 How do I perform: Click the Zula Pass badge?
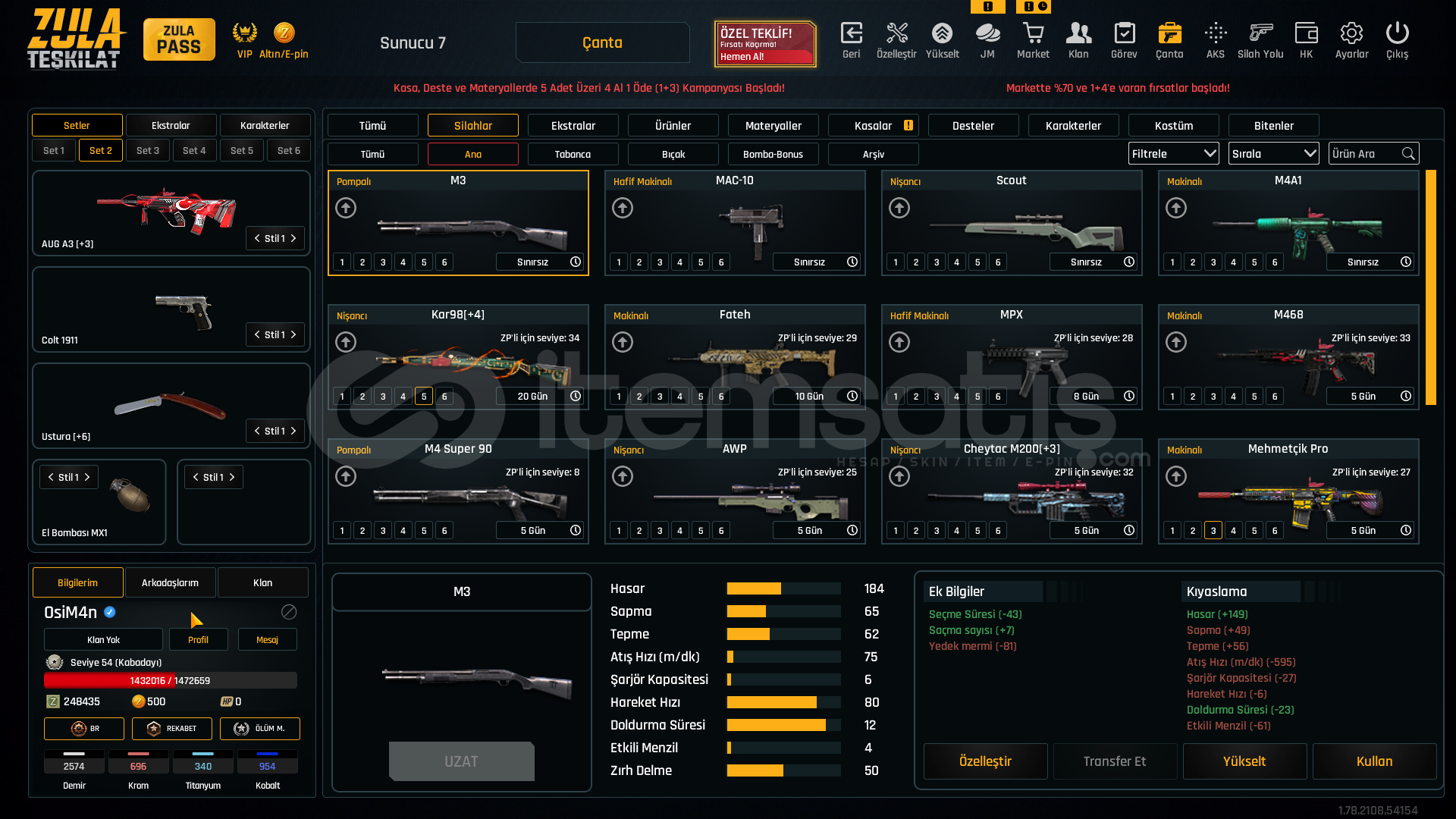pos(179,39)
